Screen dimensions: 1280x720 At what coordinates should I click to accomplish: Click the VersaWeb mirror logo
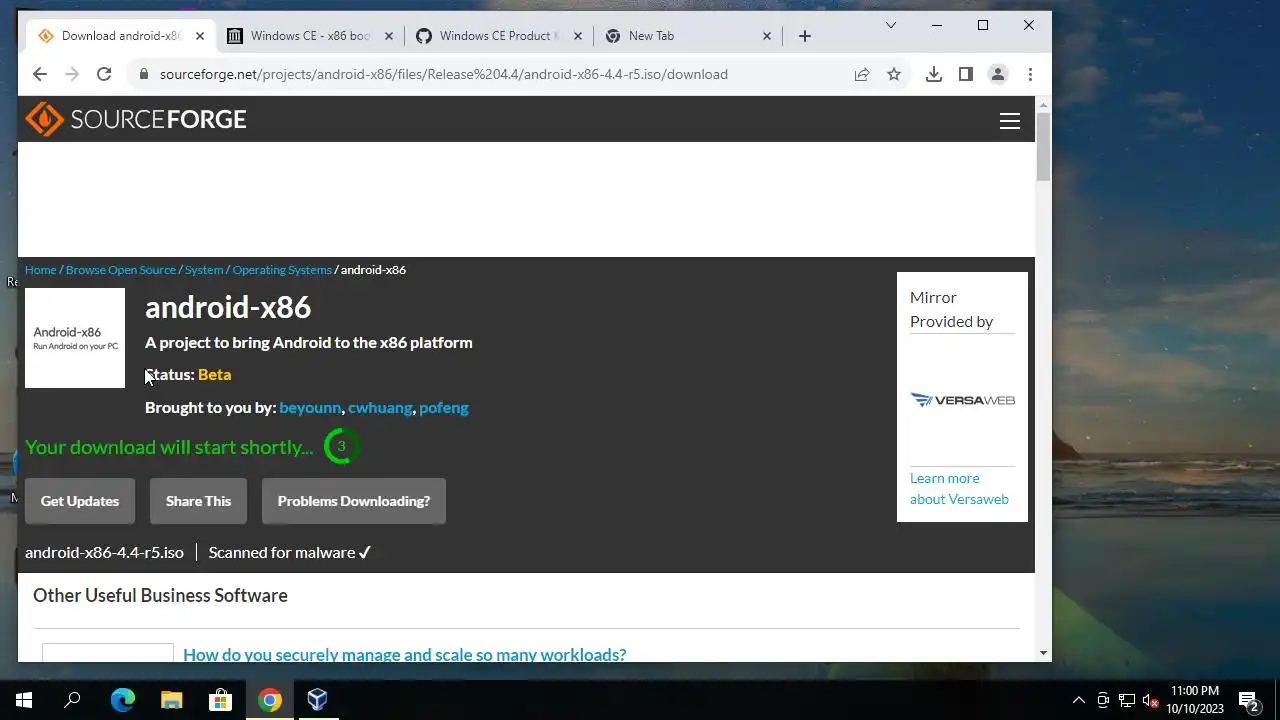click(963, 400)
